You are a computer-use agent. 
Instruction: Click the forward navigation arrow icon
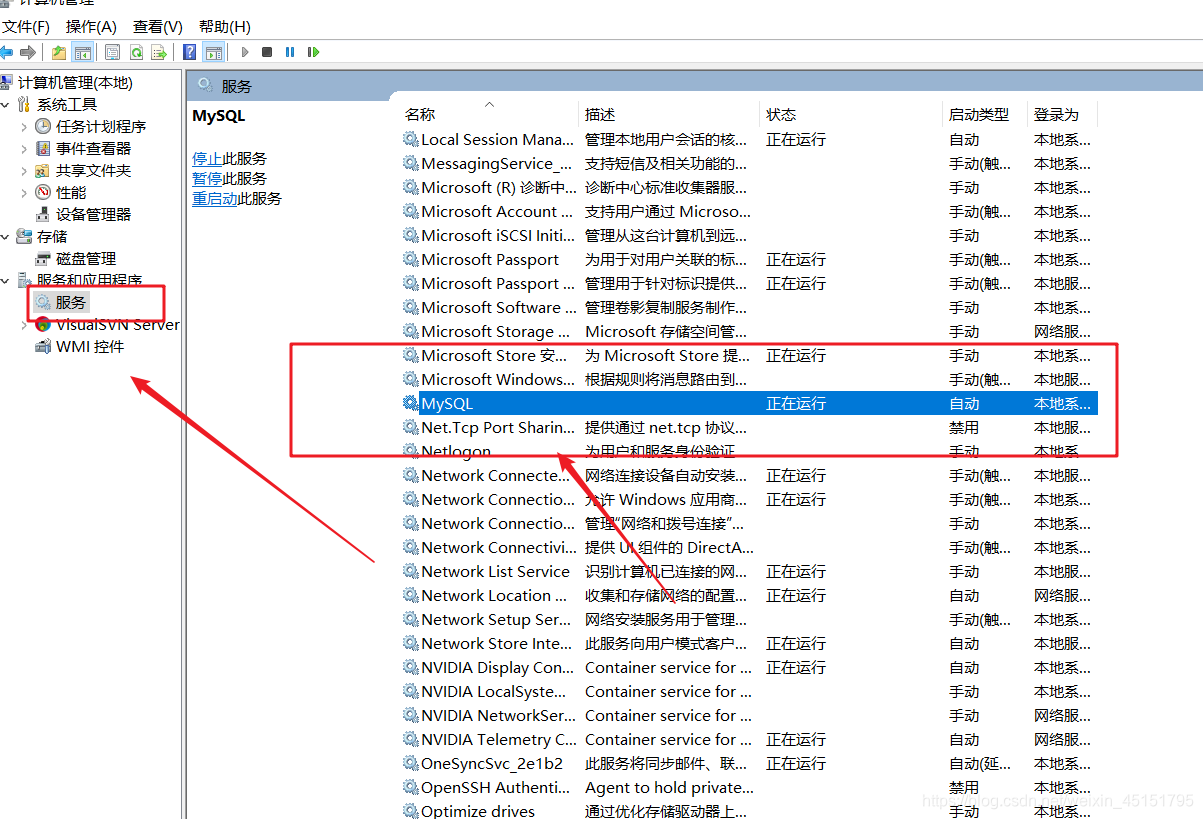[26, 52]
